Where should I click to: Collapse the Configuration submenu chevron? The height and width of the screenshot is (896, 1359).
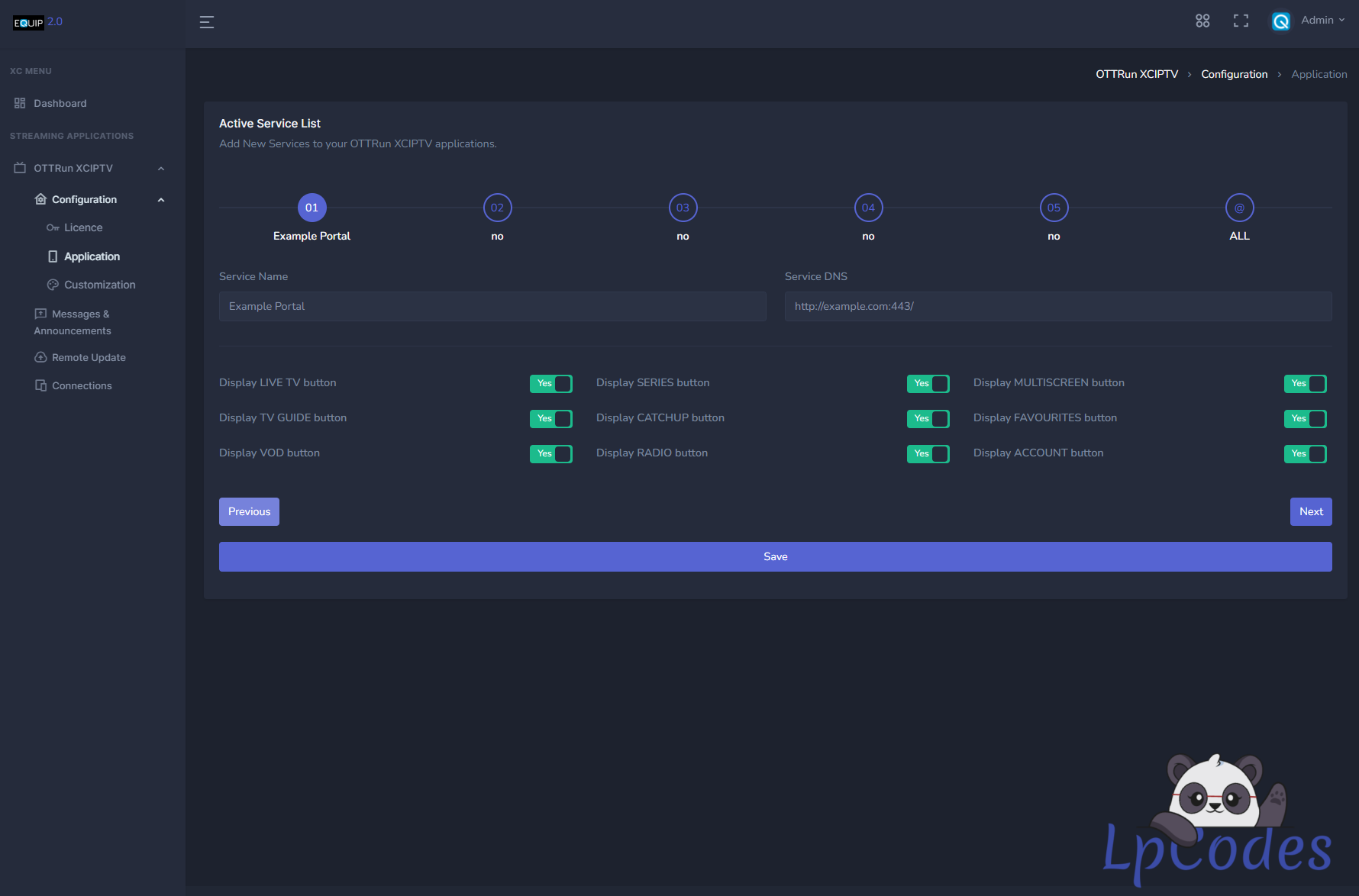click(x=161, y=200)
